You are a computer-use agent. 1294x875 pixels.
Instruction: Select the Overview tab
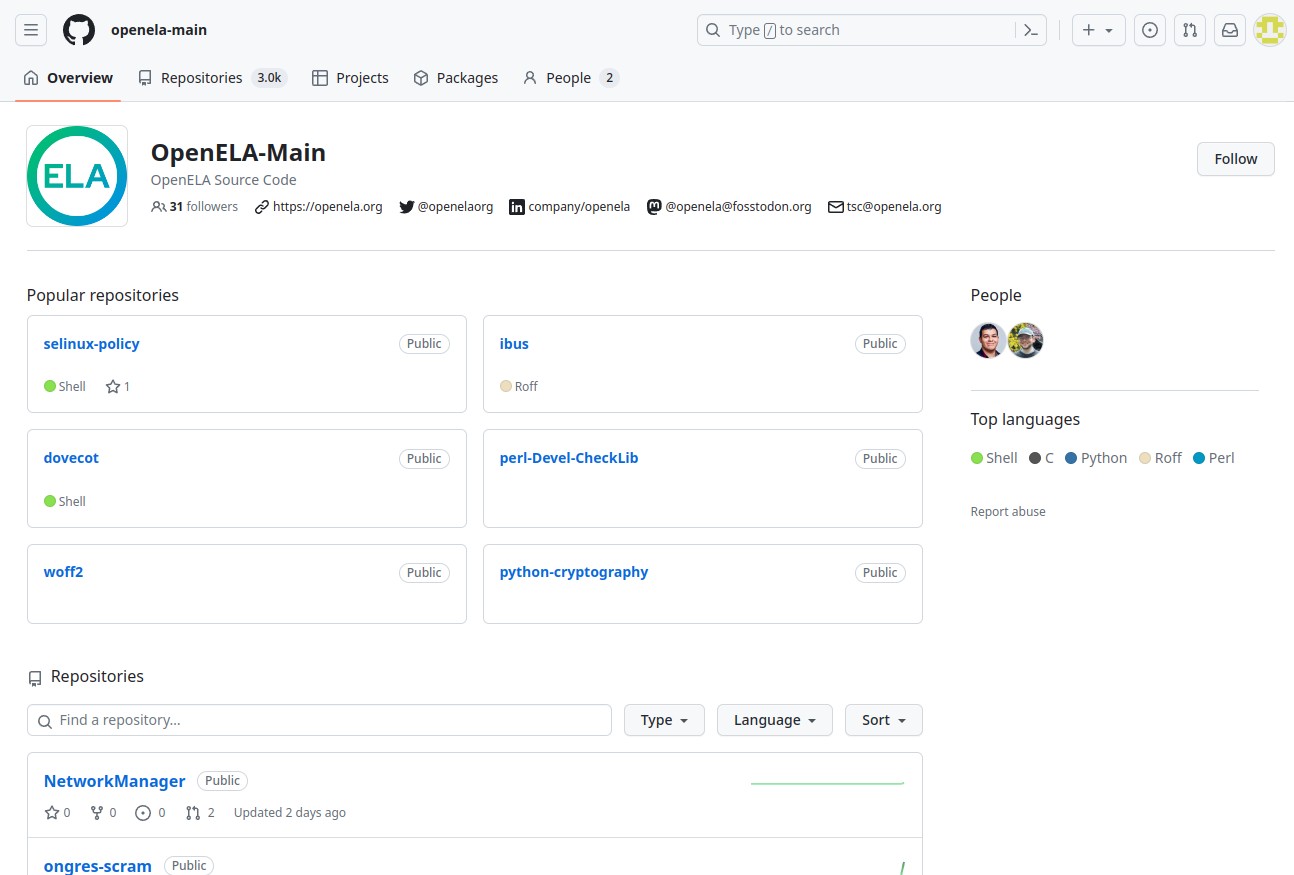(68, 78)
